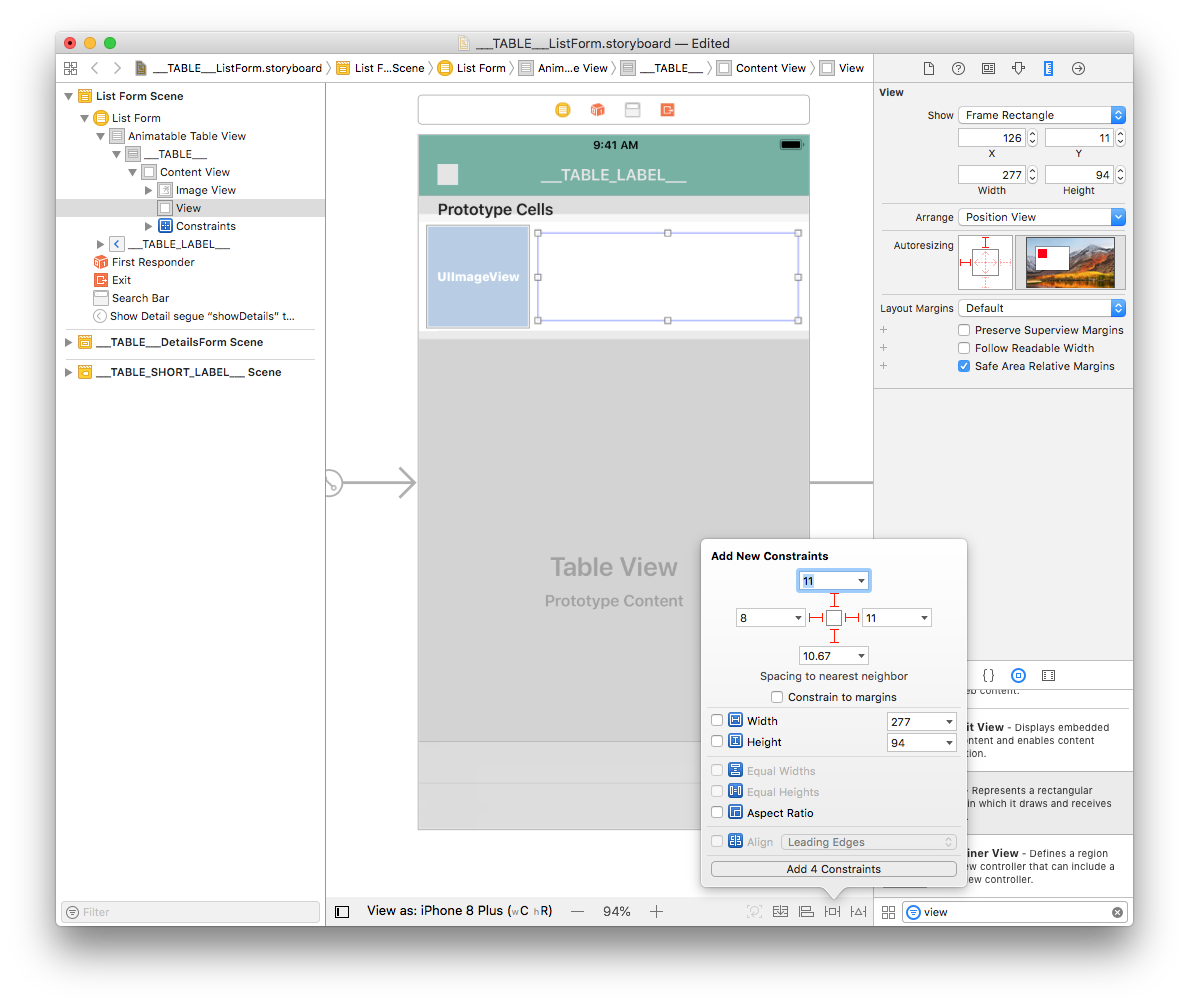Toggle the leading spacing constraint strut
The width and height of the screenshot is (1189, 1006).
click(x=817, y=618)
